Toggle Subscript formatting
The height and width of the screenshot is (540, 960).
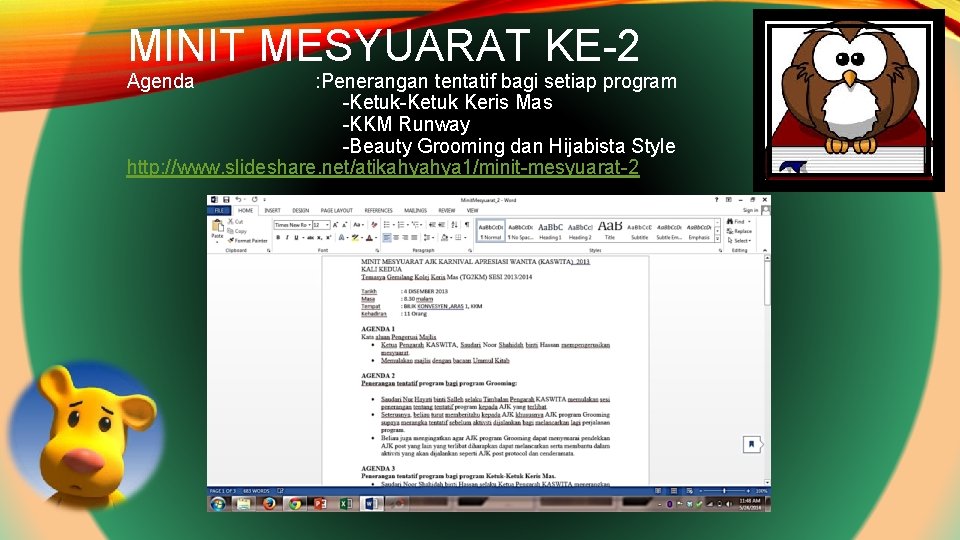point(320,238)
